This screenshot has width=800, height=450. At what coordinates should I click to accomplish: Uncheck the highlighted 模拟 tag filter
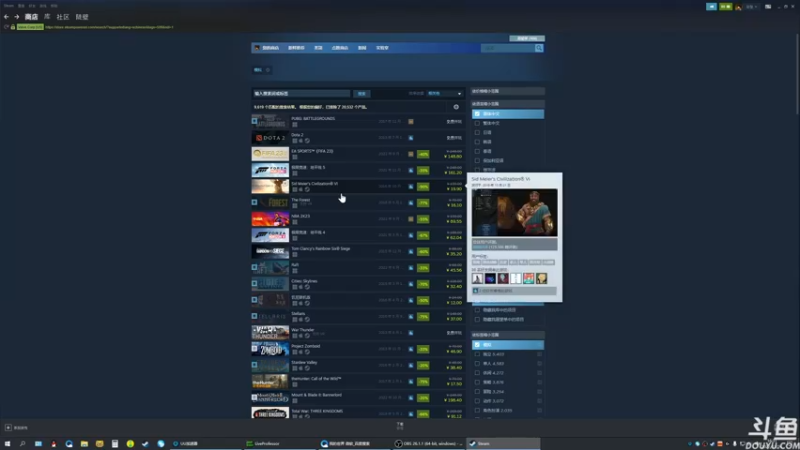[x=477, y=345]
